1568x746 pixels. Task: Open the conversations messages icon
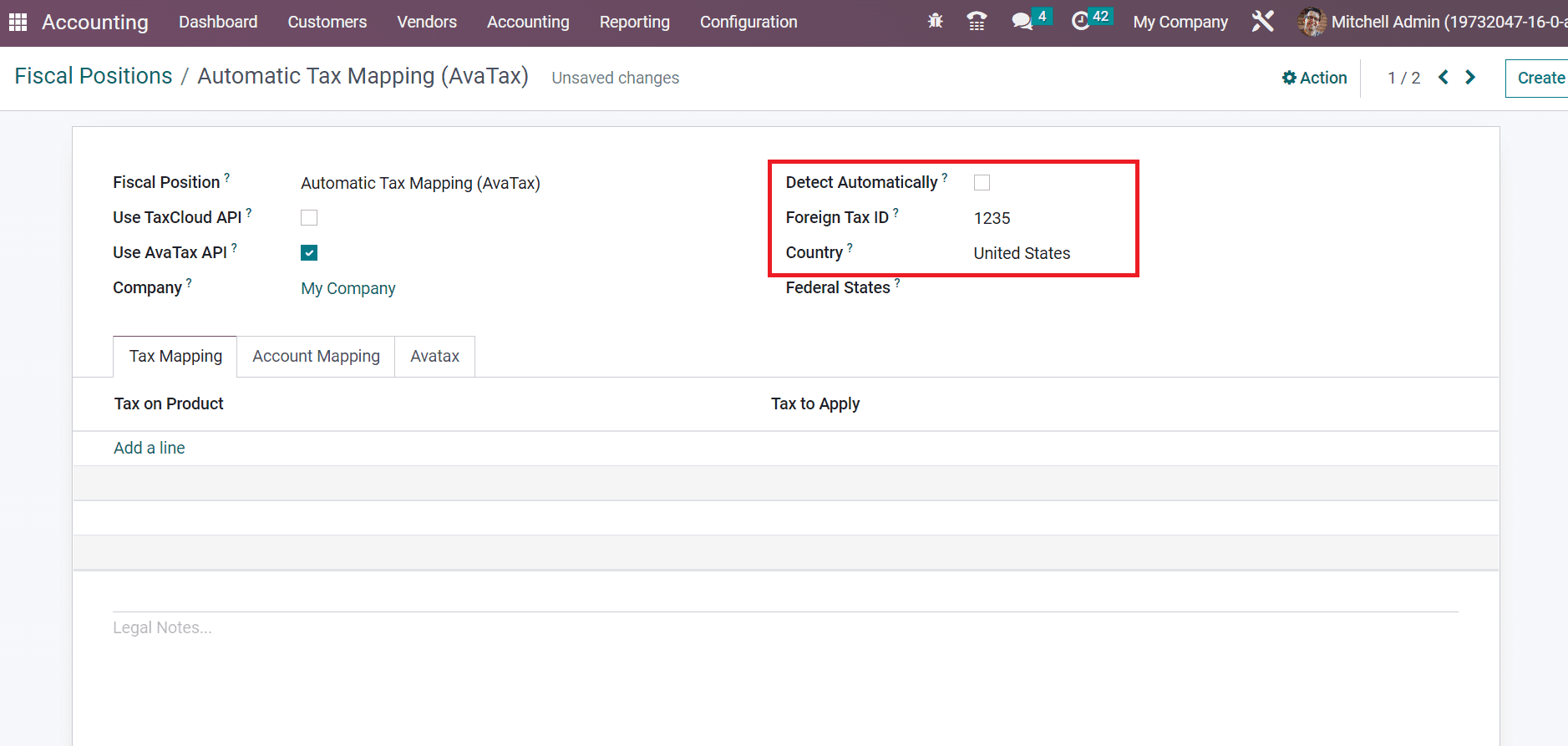click(1022, 21)
